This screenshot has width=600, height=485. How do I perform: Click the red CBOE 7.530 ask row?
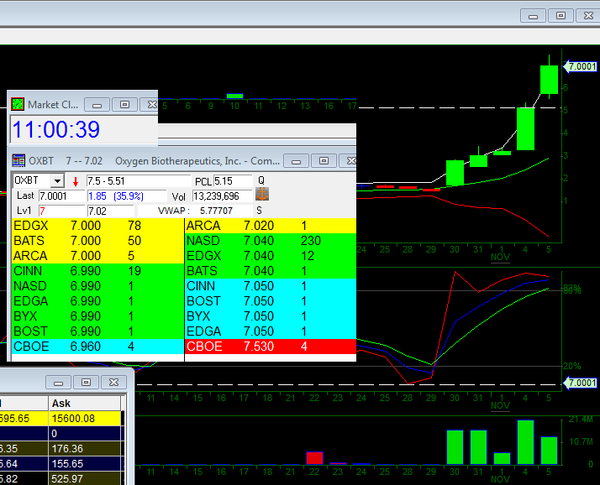click(x=270, y=347)
